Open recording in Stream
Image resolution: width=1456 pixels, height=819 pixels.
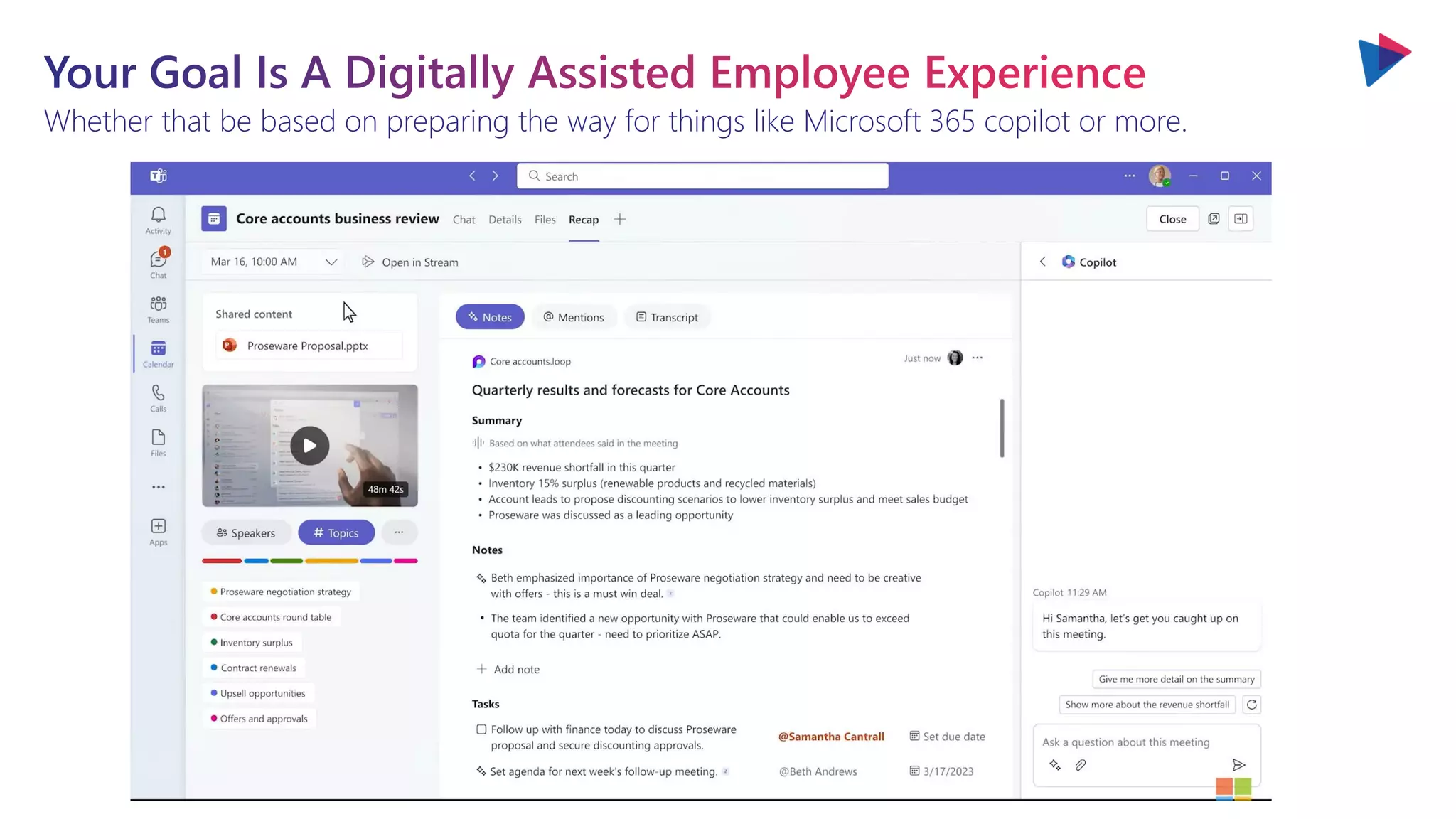click(410, 262)
